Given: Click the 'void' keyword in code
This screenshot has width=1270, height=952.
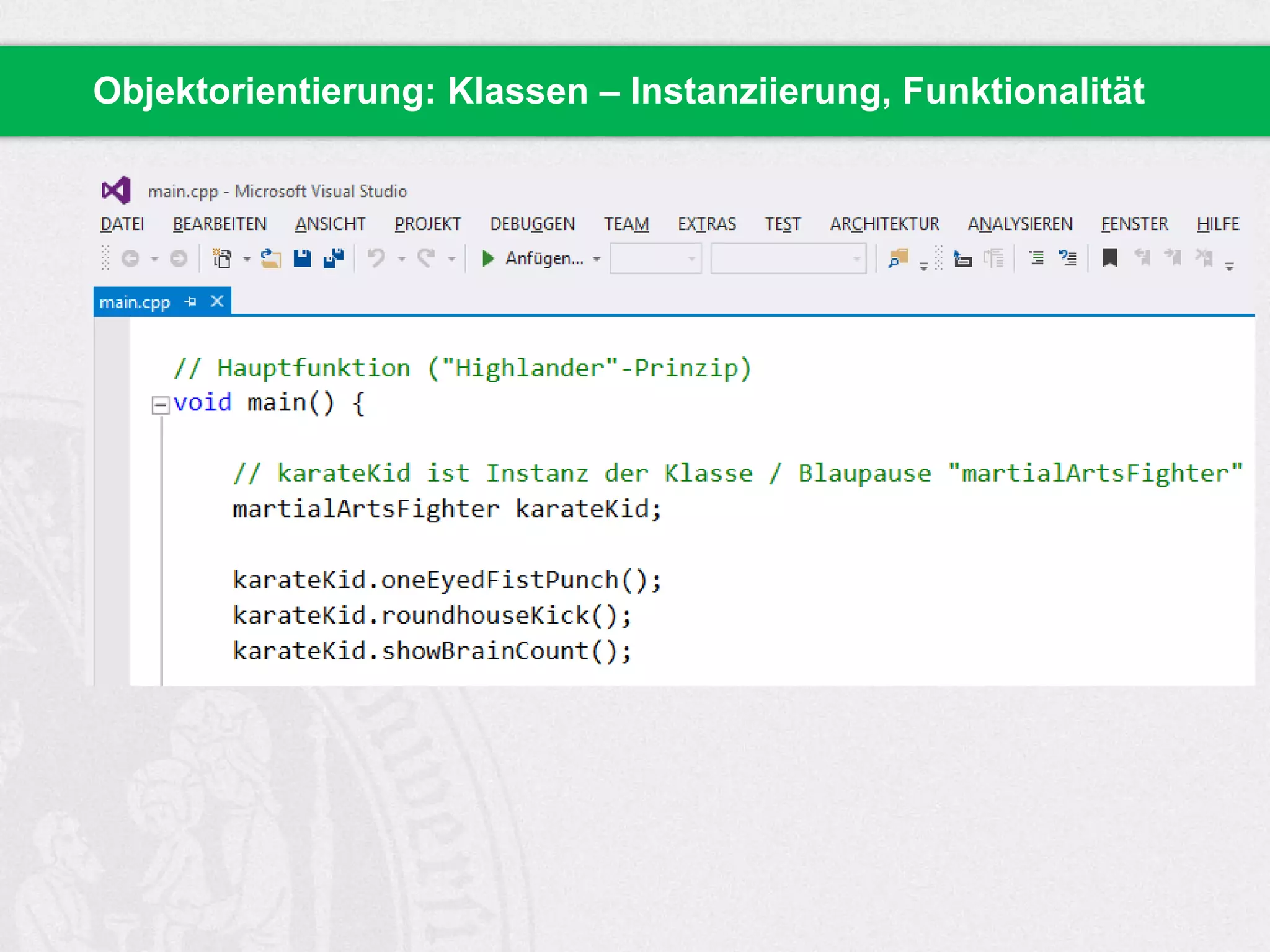Looking at the screenshot, I should (x=202, y=403).
